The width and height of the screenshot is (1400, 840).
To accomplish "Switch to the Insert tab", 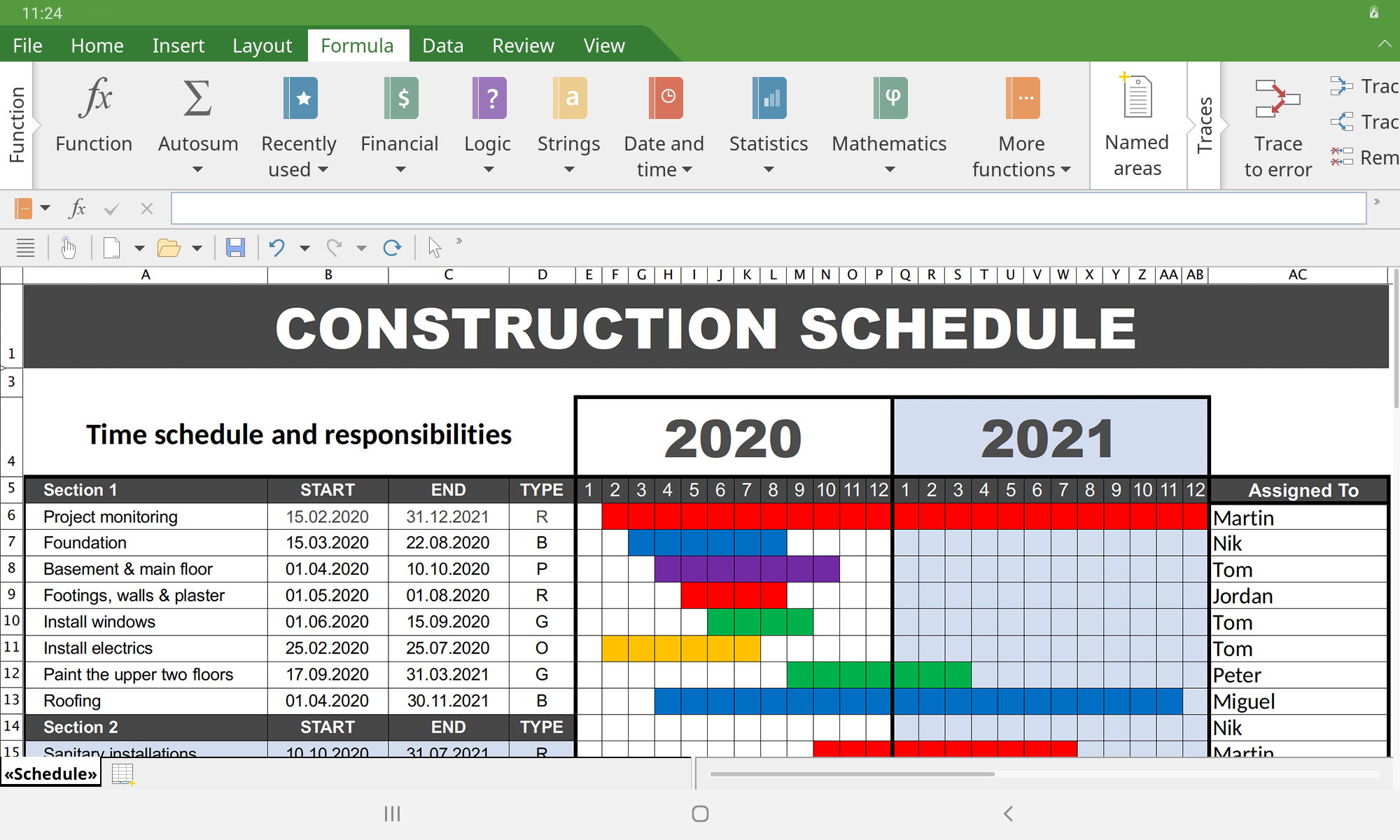I will pos(178,45).
